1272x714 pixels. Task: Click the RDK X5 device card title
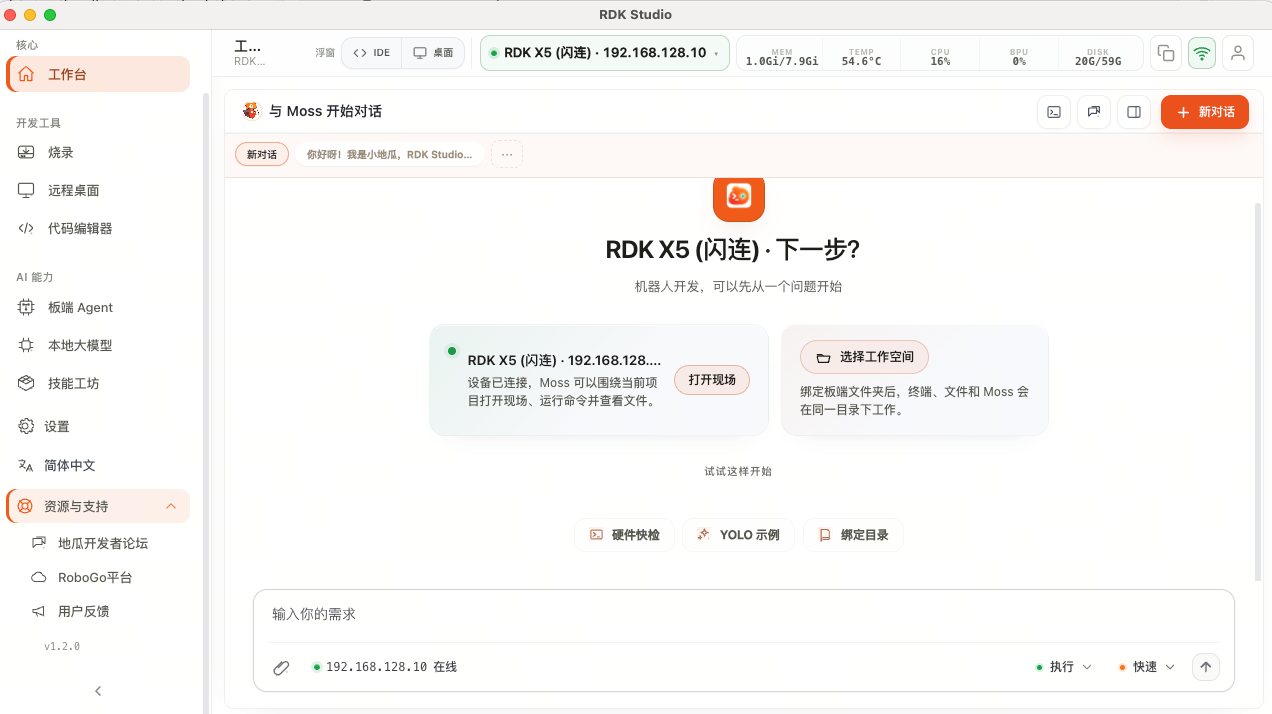[x=564, y=360]
